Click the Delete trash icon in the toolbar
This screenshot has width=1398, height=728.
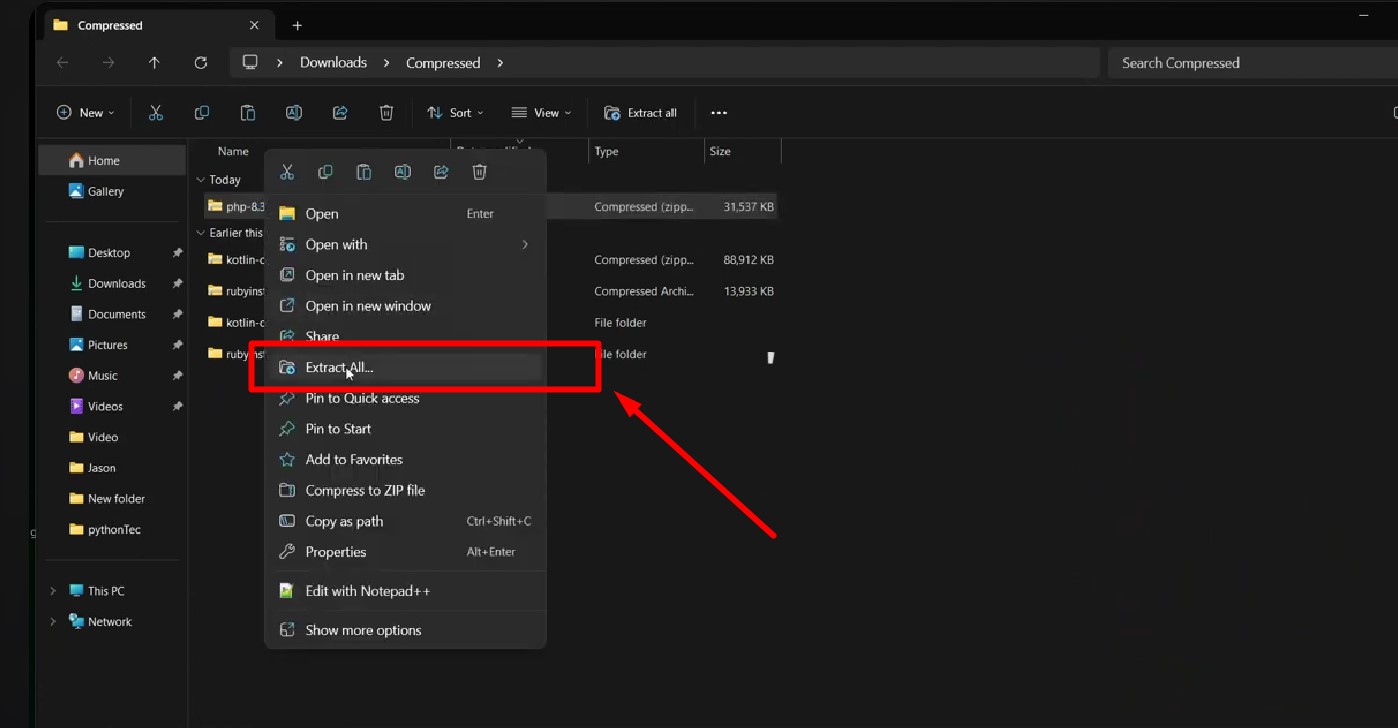[x=386, y=113]
